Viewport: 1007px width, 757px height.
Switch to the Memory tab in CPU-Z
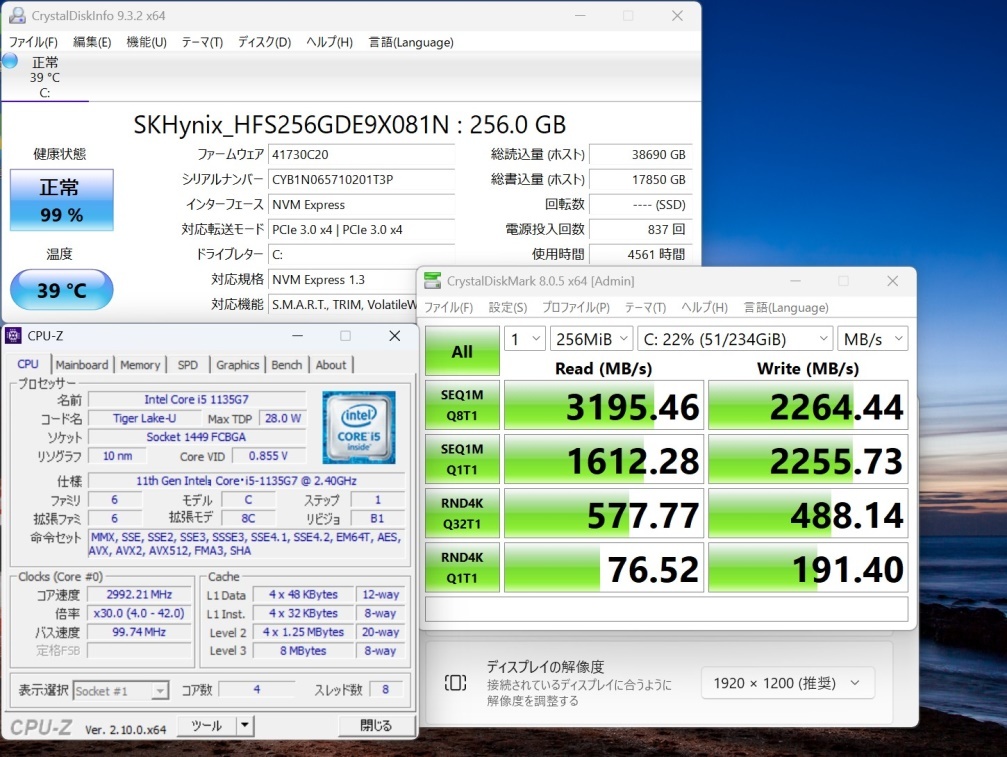(x=140, y=365)
